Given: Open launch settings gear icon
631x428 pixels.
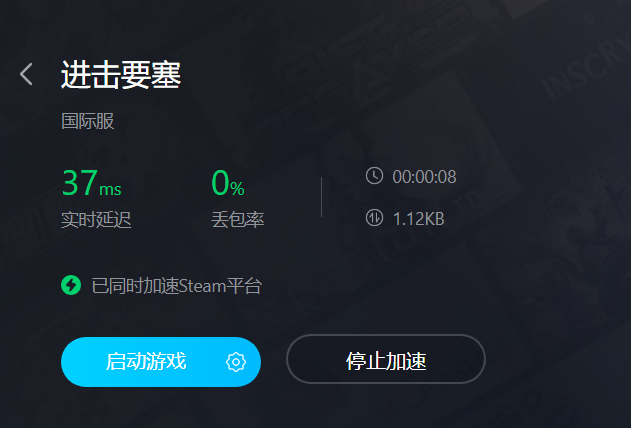Looking at the screenshot, I should pyautogui.click(x=236, y=362).
